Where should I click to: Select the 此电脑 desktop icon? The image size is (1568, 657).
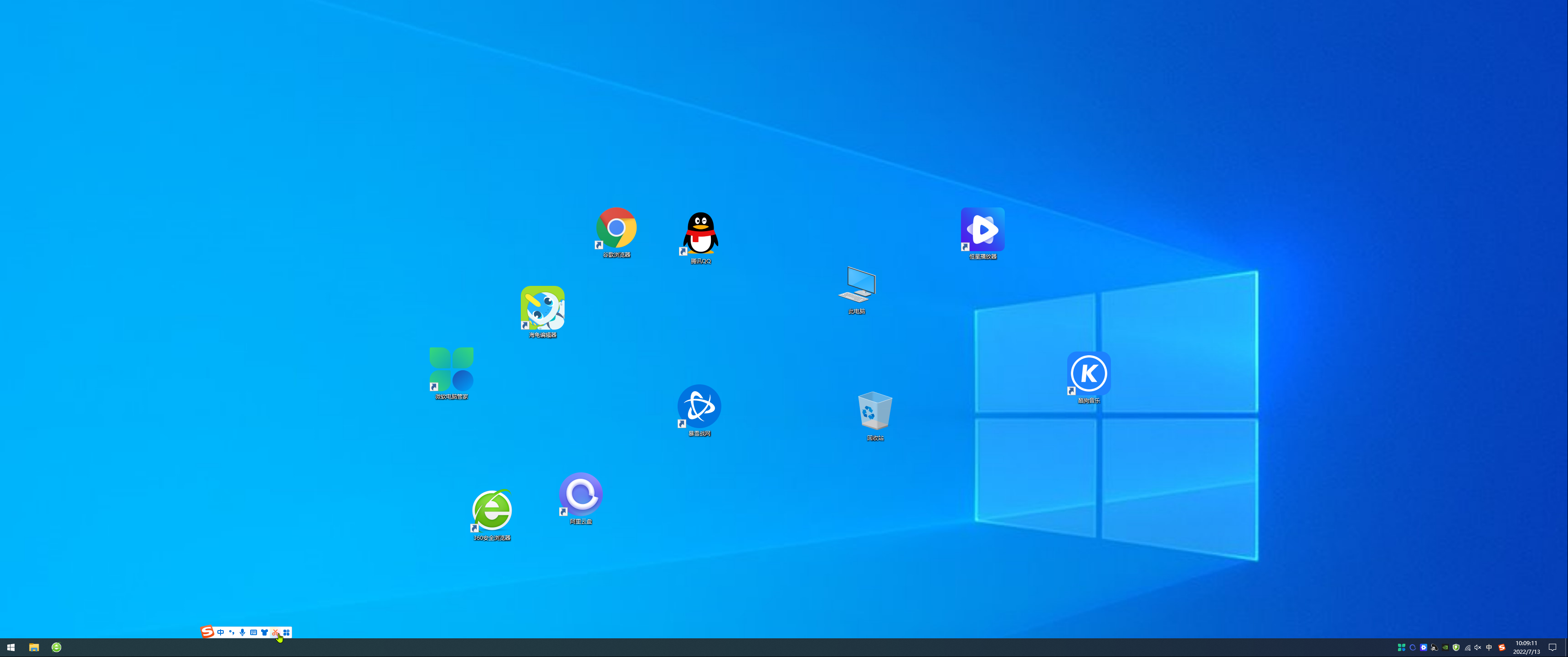[x=856, y=290]
